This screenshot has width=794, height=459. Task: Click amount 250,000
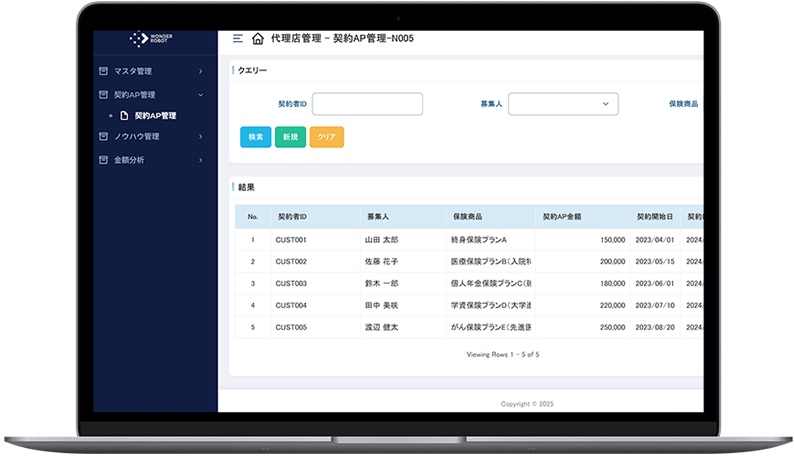tap(613, 327)
